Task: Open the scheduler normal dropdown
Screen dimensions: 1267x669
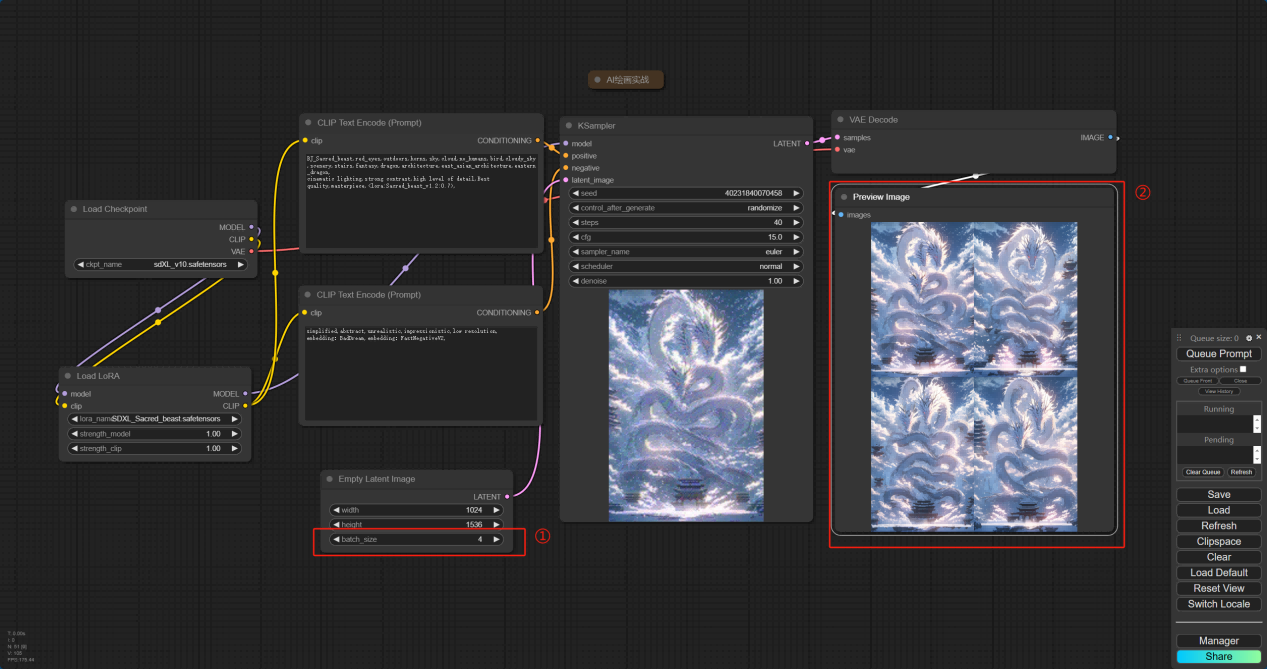Action: pyautogui.click(x=686, y=267)
